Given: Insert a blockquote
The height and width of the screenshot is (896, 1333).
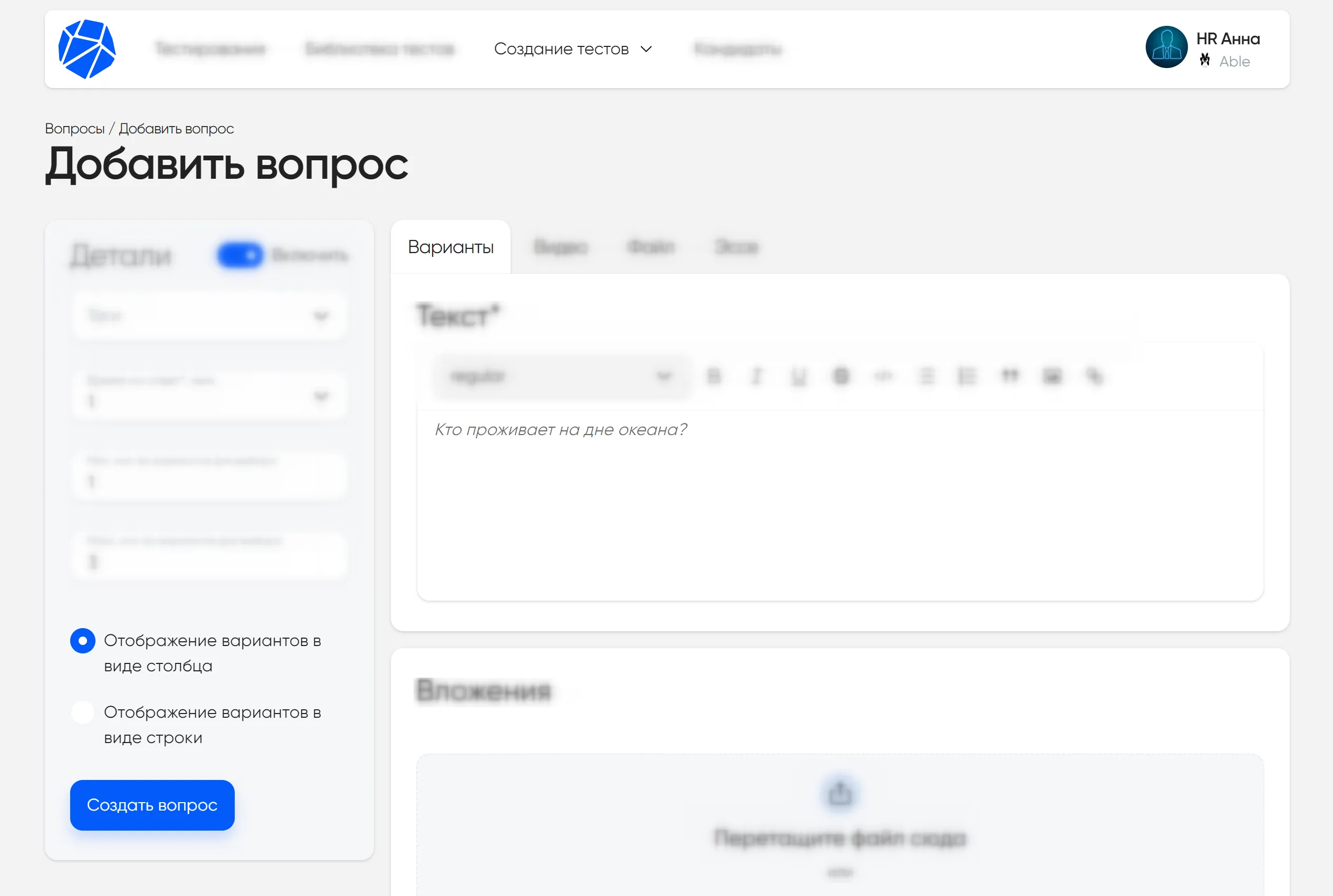Looking at the screenshot, I should (x=1010, y=376).
